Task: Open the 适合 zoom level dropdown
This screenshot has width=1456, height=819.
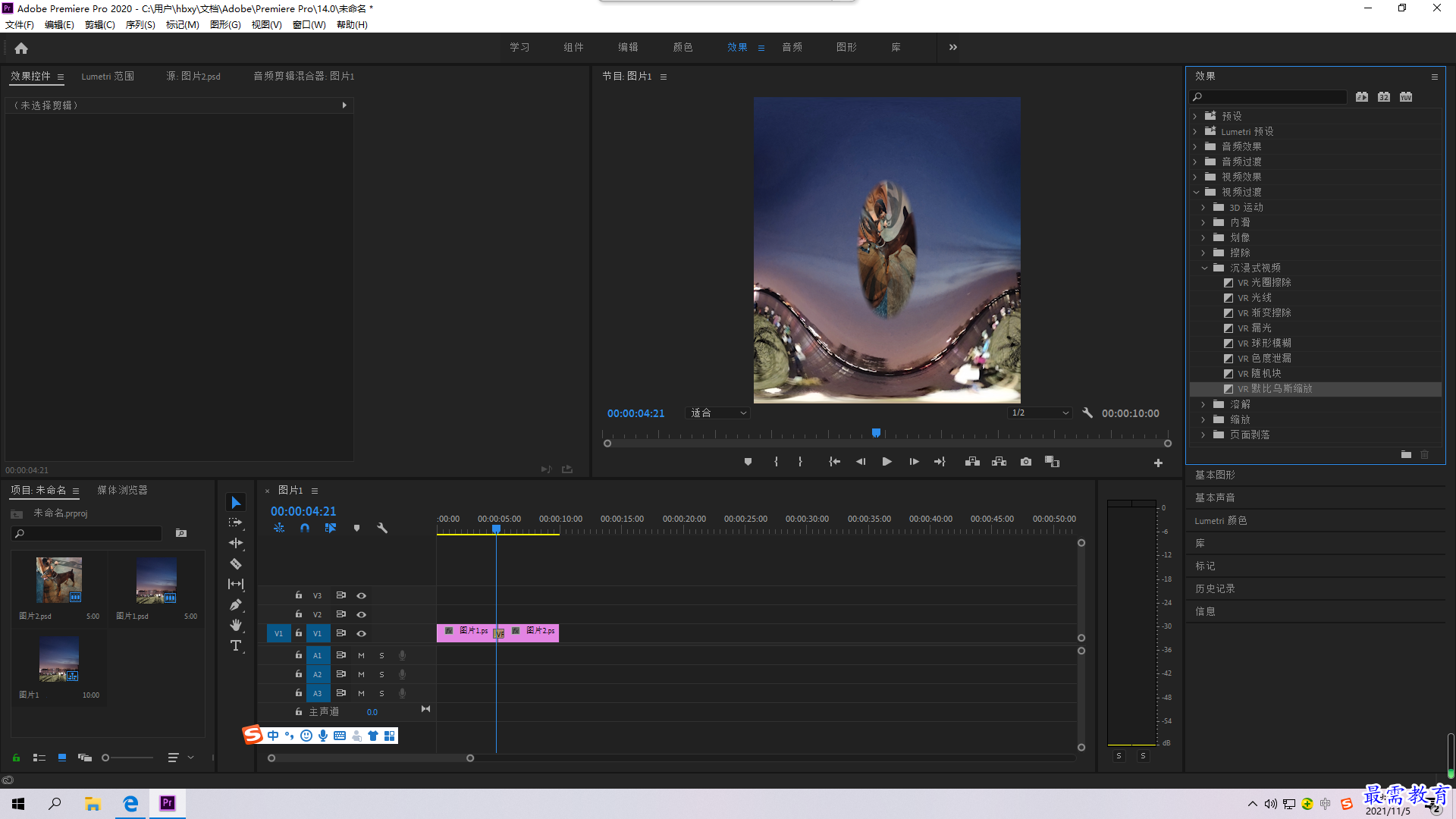Action: pyautogui.click(x=717, y=413)
